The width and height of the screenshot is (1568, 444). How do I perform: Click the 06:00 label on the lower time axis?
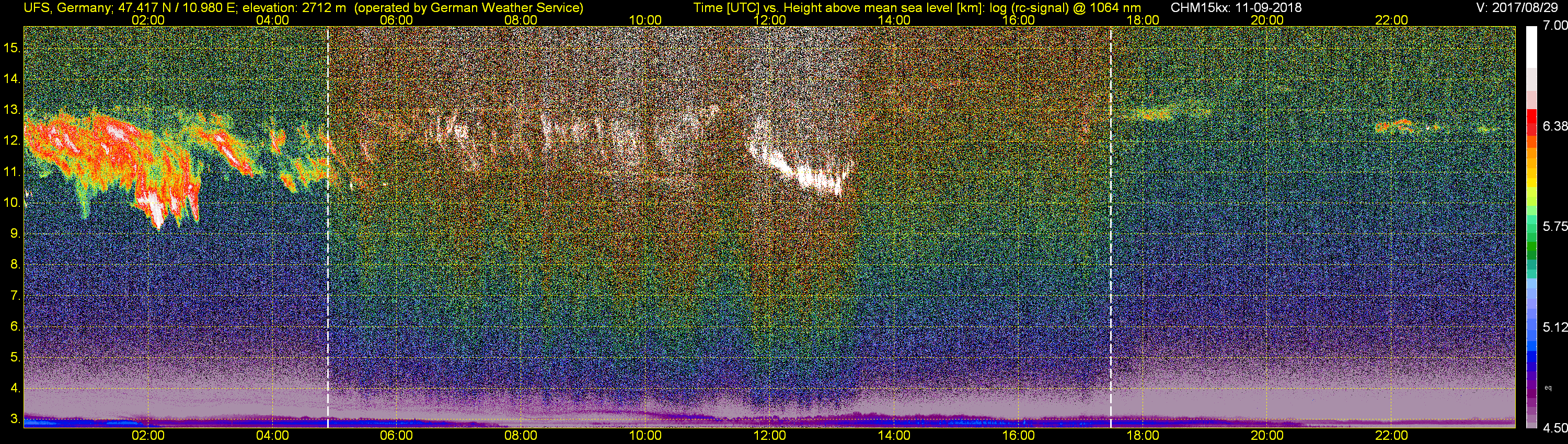[396, 436]
